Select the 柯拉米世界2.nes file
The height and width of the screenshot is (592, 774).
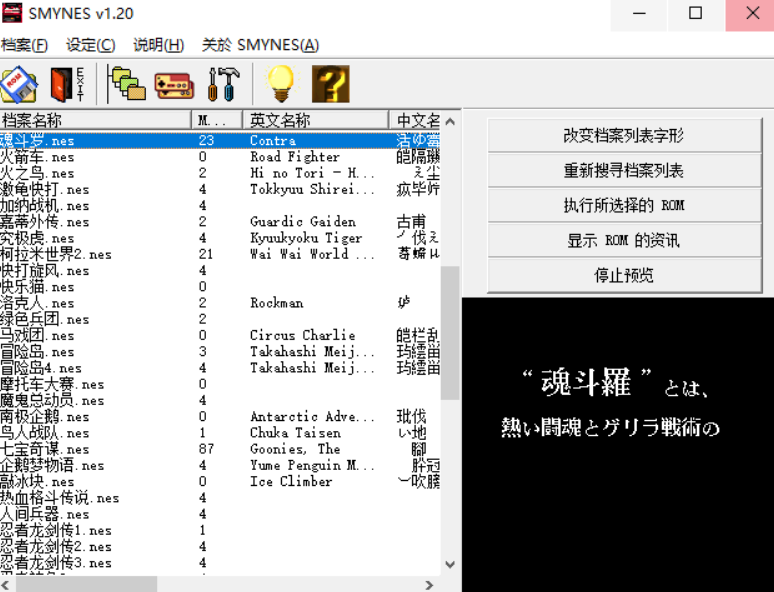point(56,254)
